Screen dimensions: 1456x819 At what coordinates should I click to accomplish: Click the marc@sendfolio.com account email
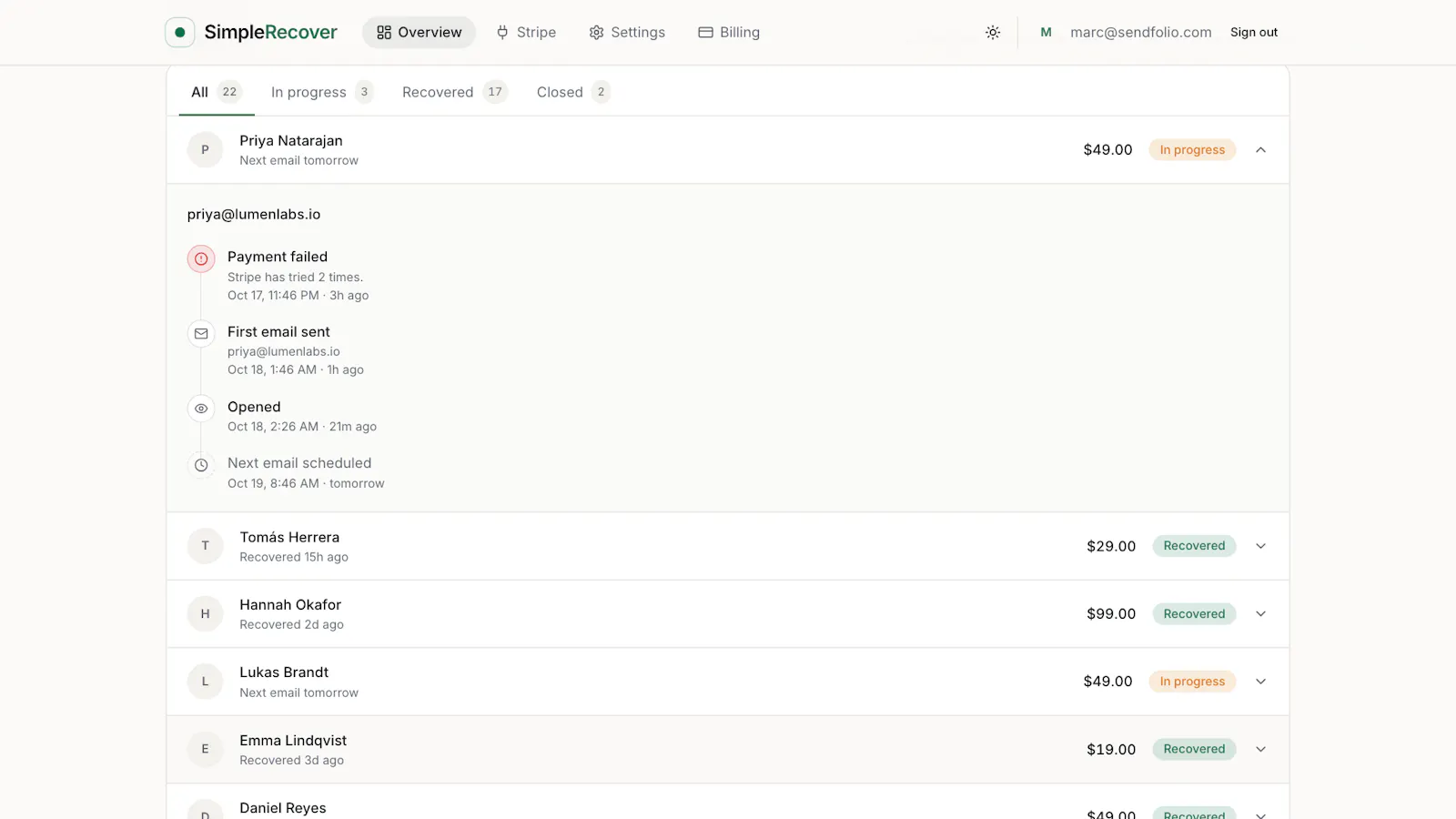pyautogui.click(x=1141, y=33)
